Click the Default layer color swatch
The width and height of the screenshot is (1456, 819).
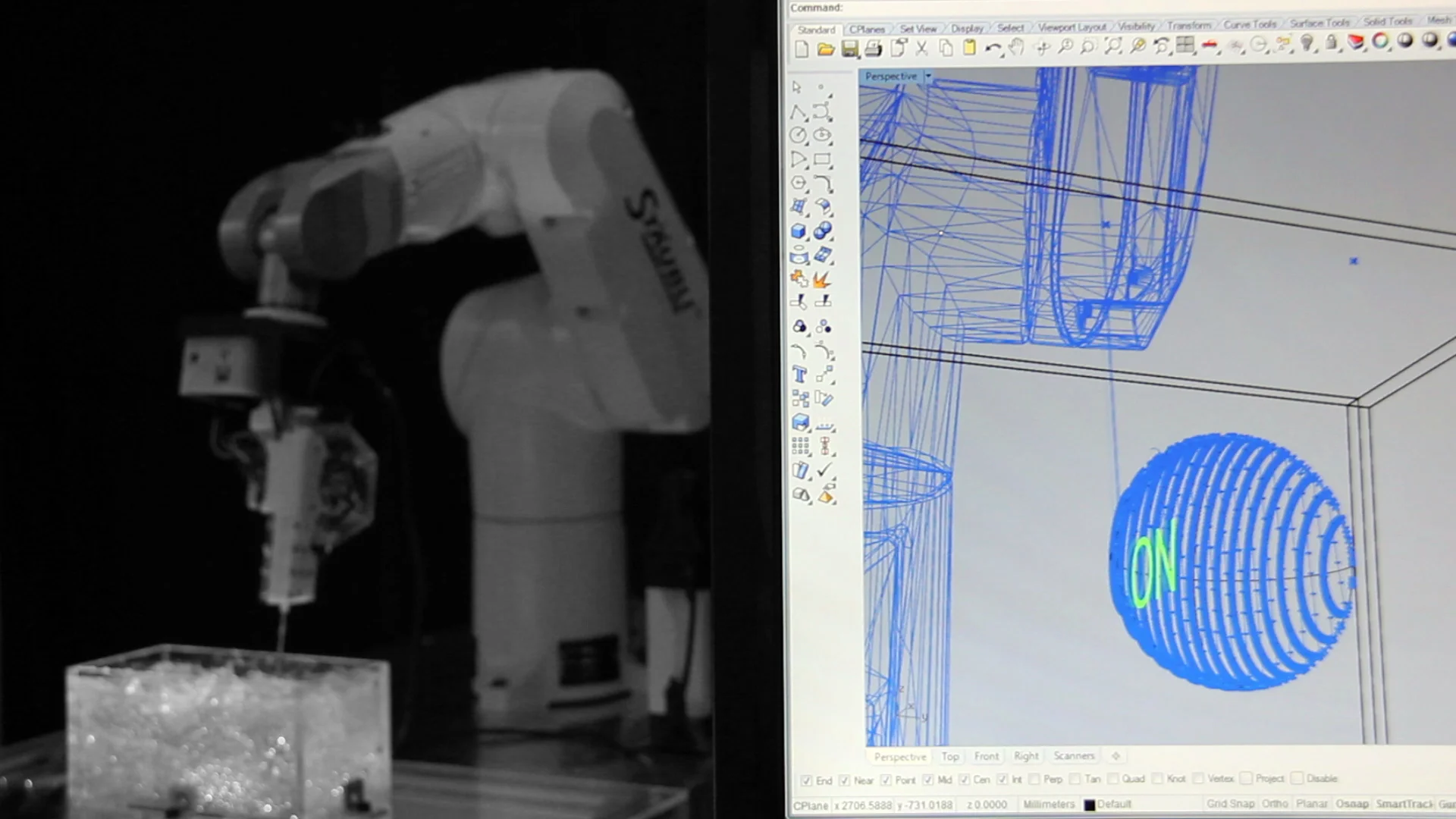coord(1090,805)
